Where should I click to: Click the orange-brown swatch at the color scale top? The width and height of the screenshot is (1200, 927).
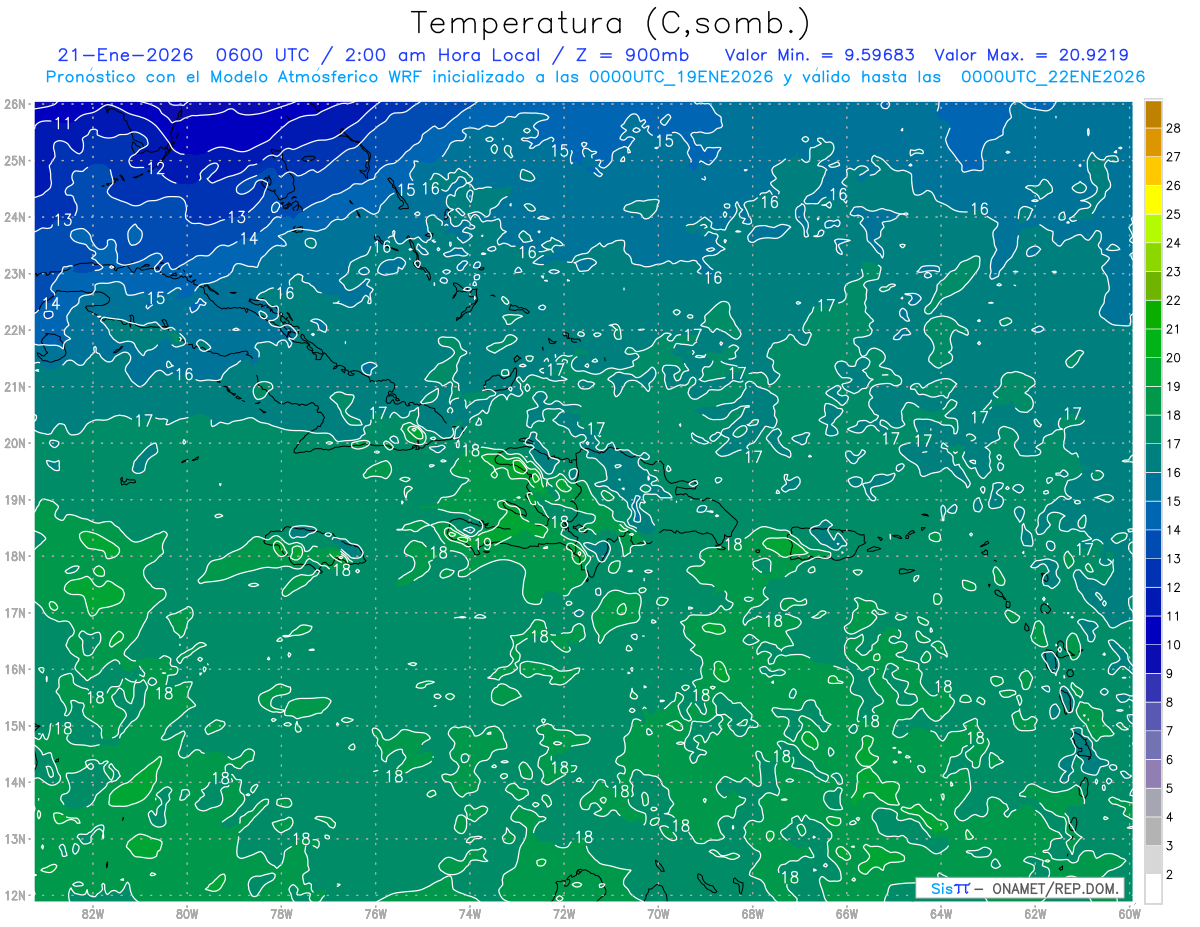[1154, 114]
